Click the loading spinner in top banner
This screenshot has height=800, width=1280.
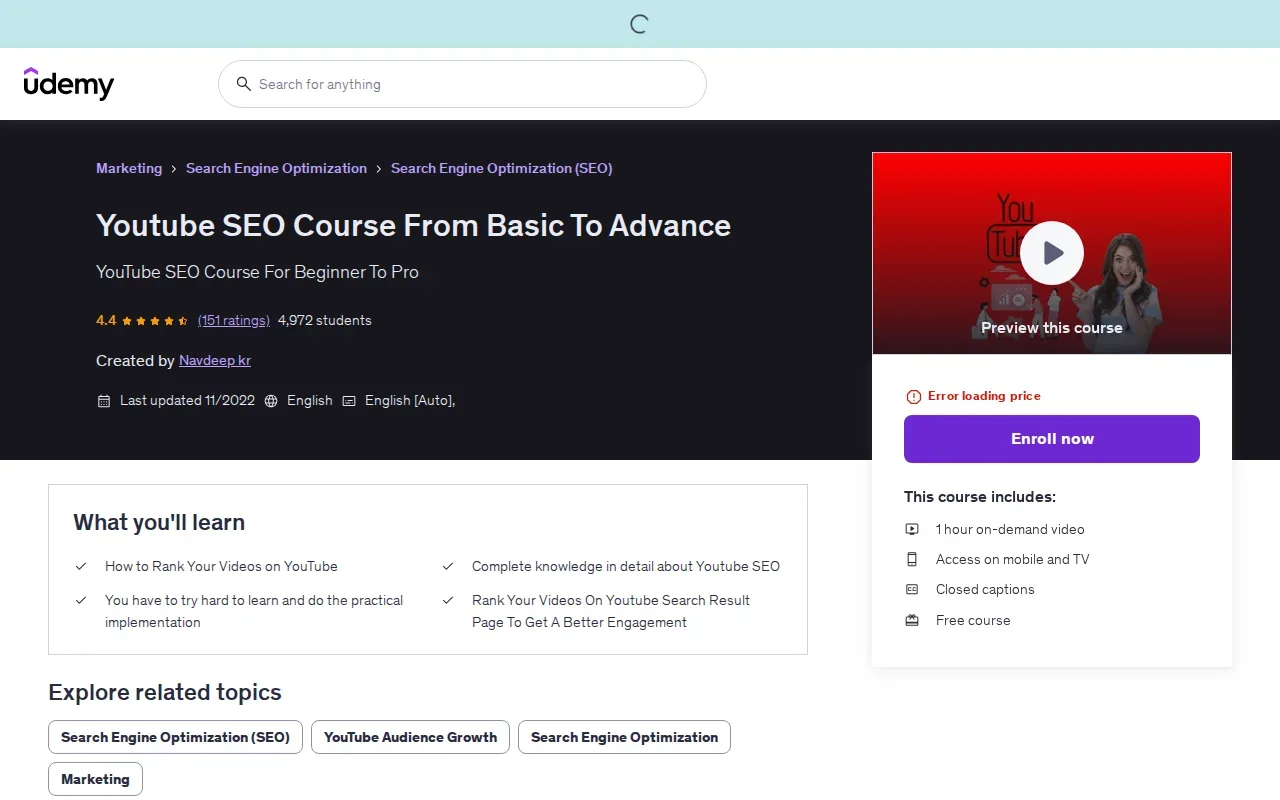tap(640, 24)
